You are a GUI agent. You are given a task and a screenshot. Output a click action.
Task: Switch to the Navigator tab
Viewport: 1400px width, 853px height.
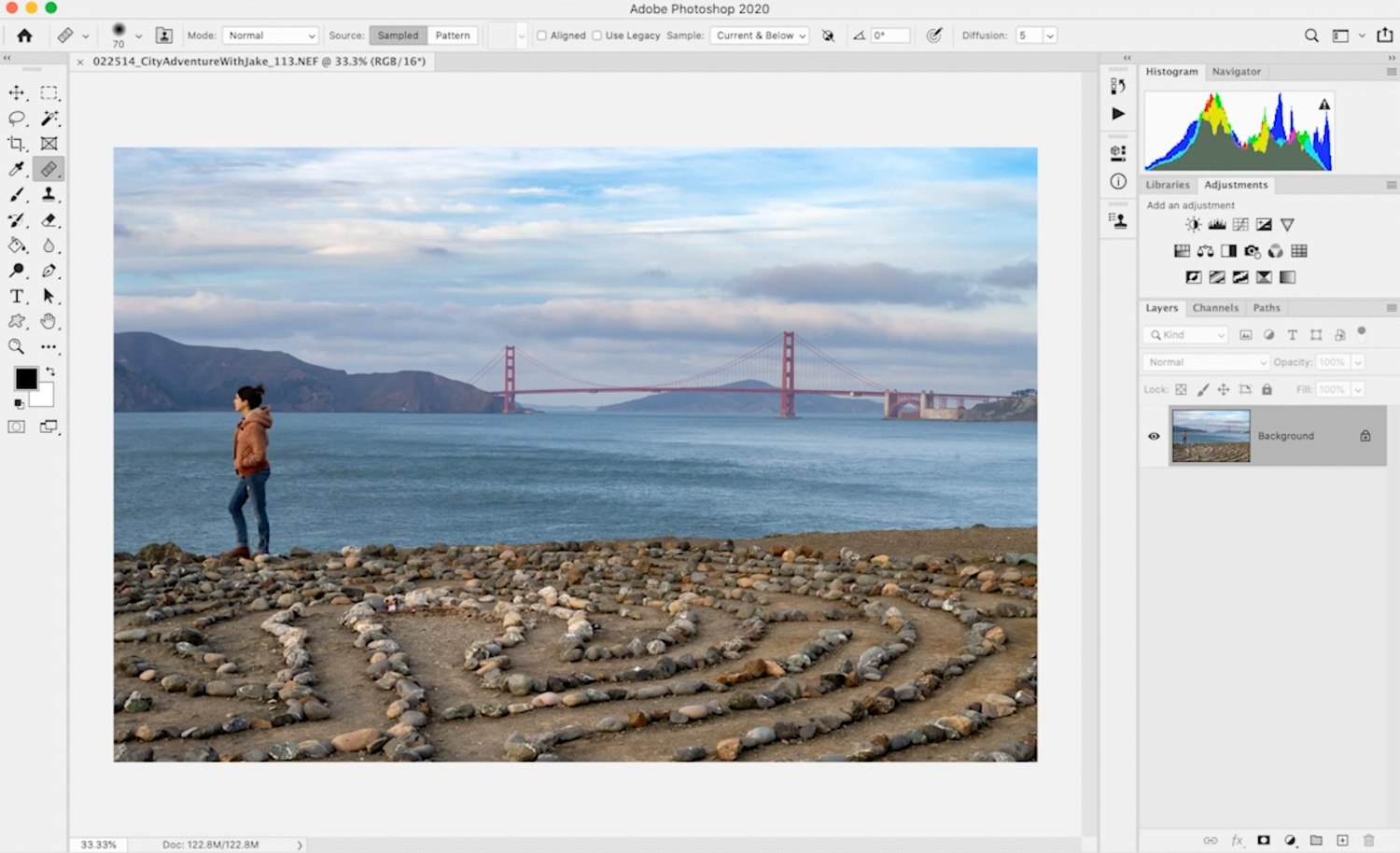click(1236, 72)
